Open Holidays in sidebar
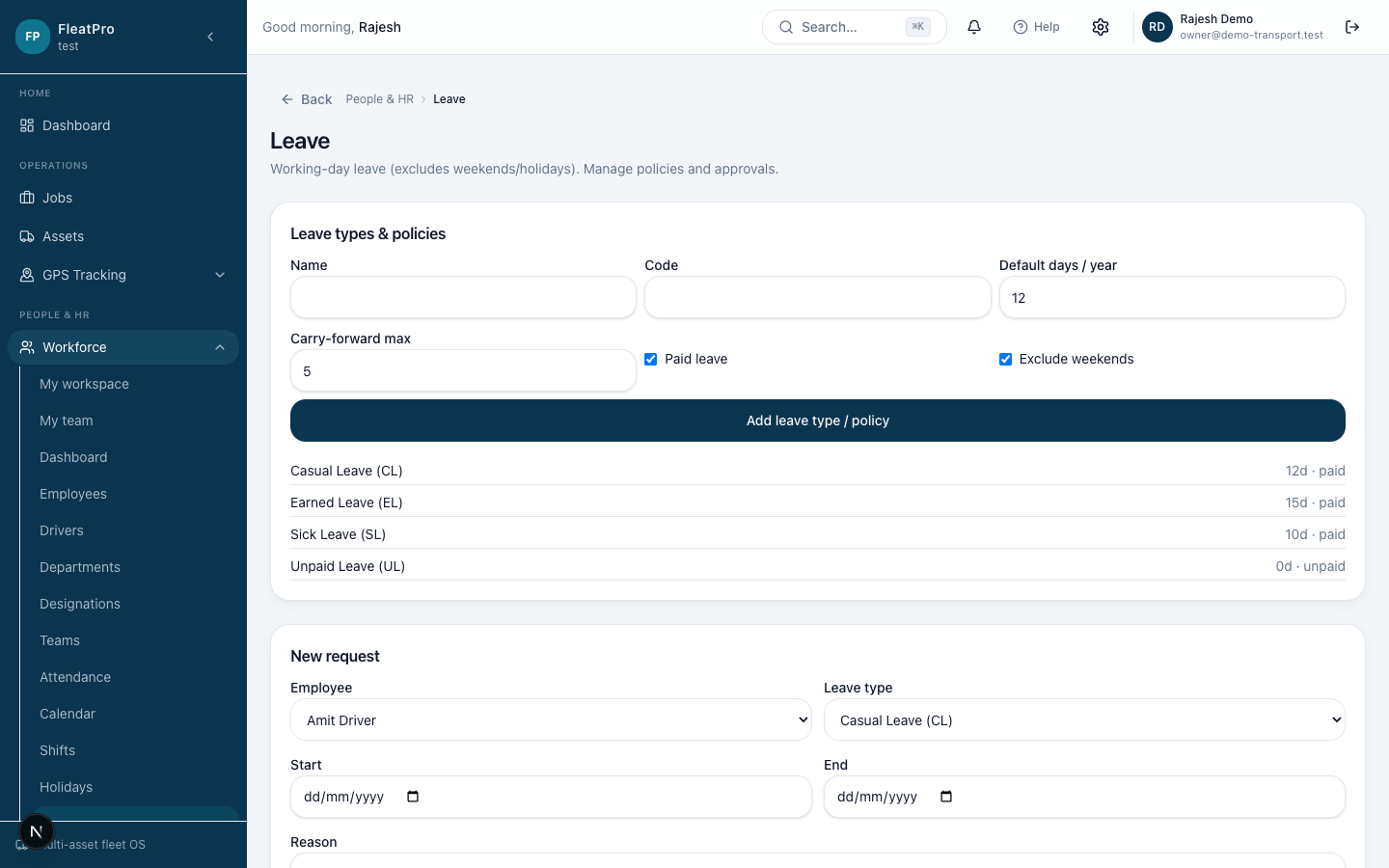 67,787
